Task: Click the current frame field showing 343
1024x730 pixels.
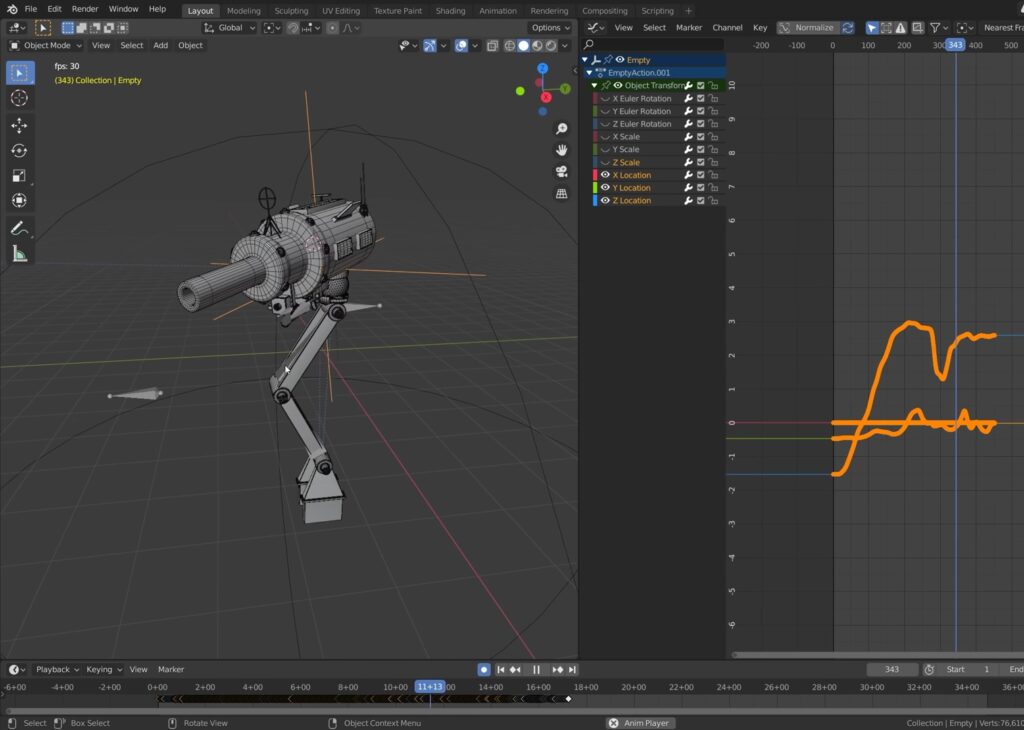Action: click(891, 669)
